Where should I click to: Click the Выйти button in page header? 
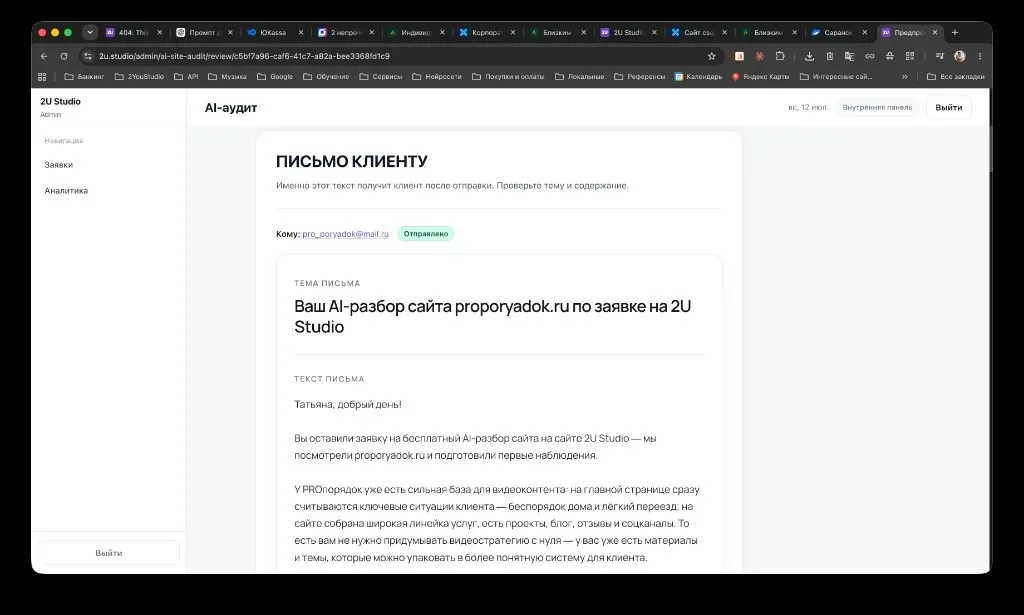[x=948, y=107]
